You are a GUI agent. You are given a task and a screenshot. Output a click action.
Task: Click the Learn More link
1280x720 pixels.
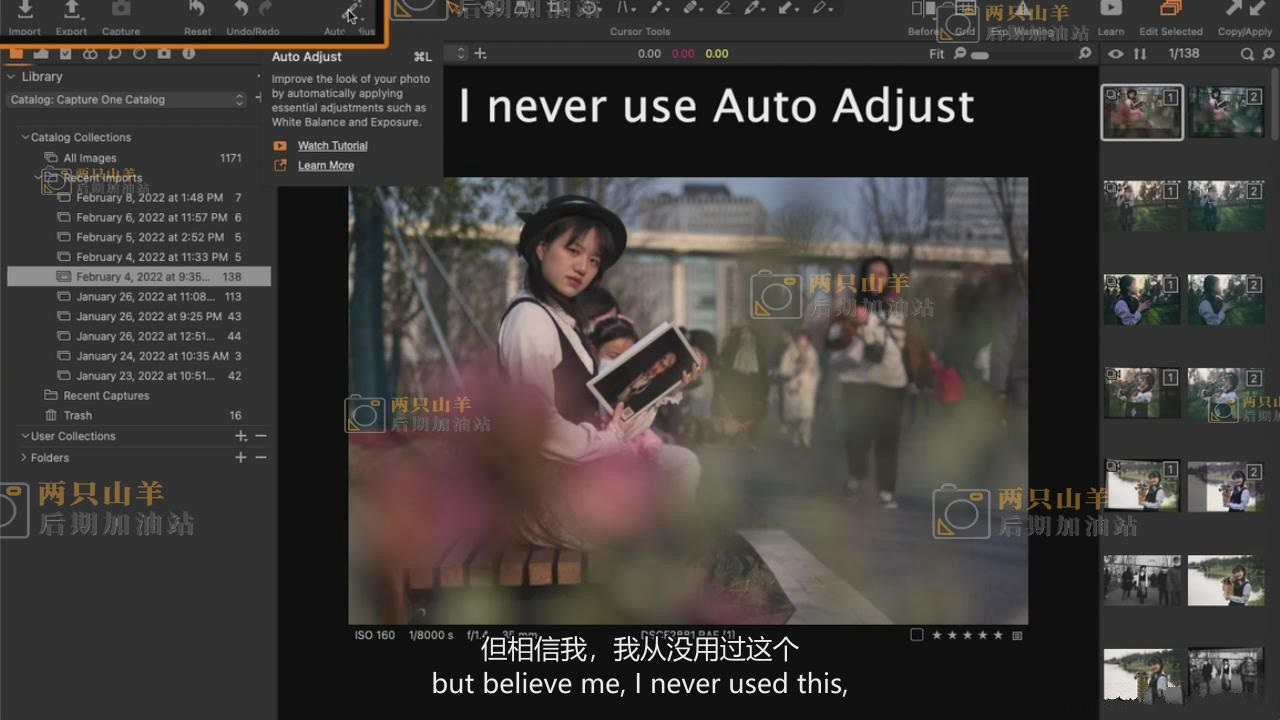(325, 166)
